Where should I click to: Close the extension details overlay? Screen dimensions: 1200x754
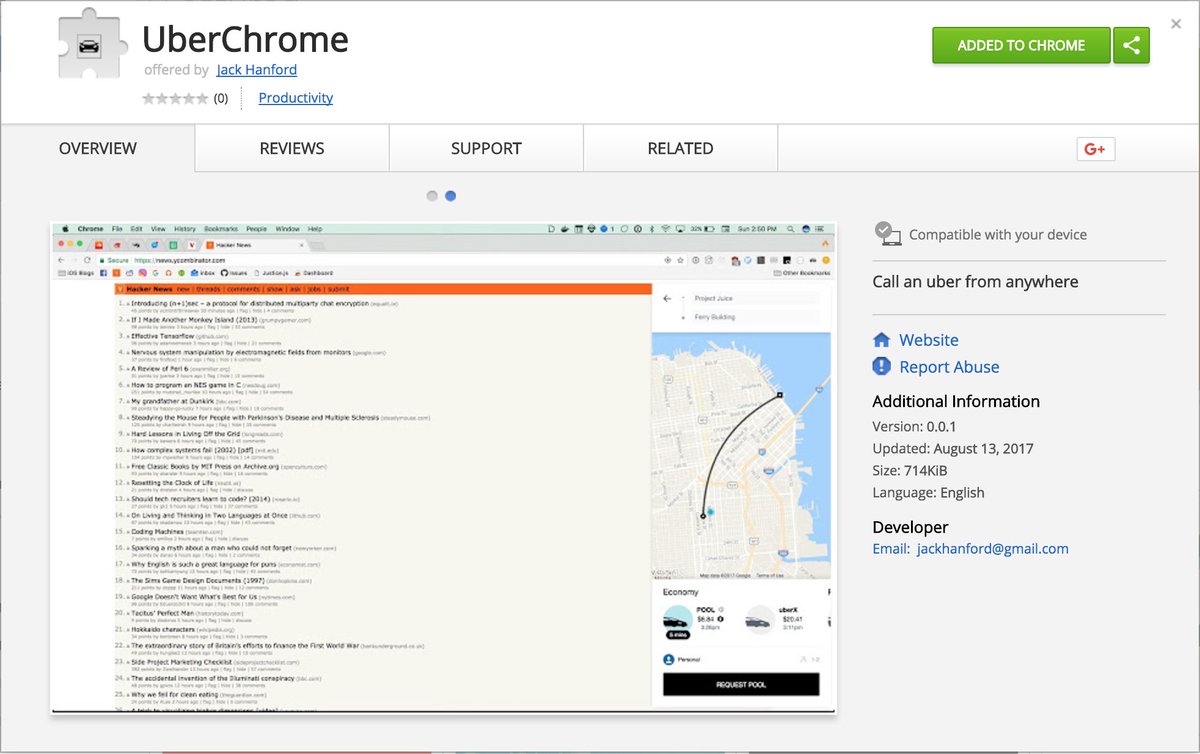point(1176,24)
